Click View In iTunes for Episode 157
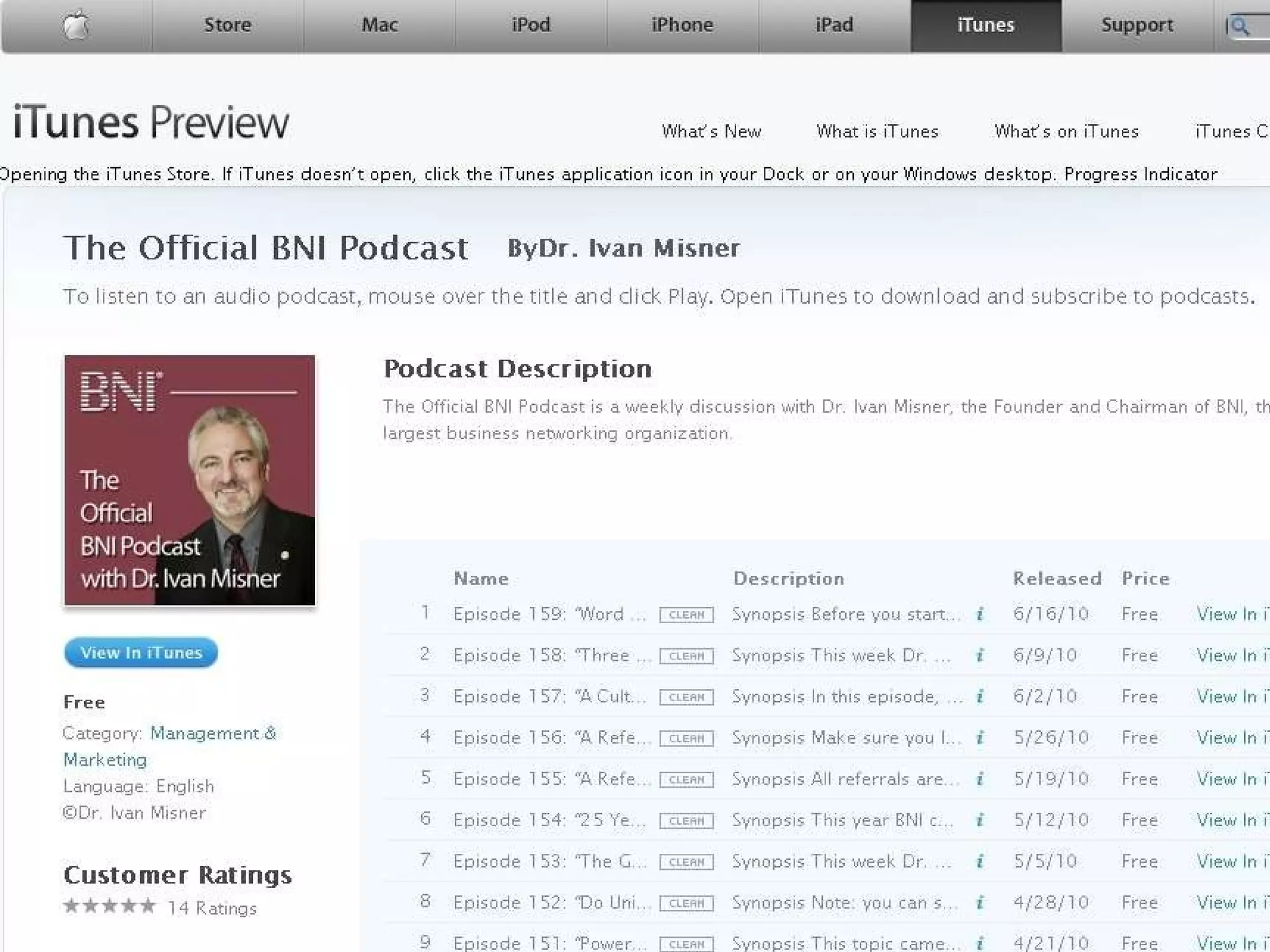1270x952 pixels. pyautogui.click(x=1233, y=697)
